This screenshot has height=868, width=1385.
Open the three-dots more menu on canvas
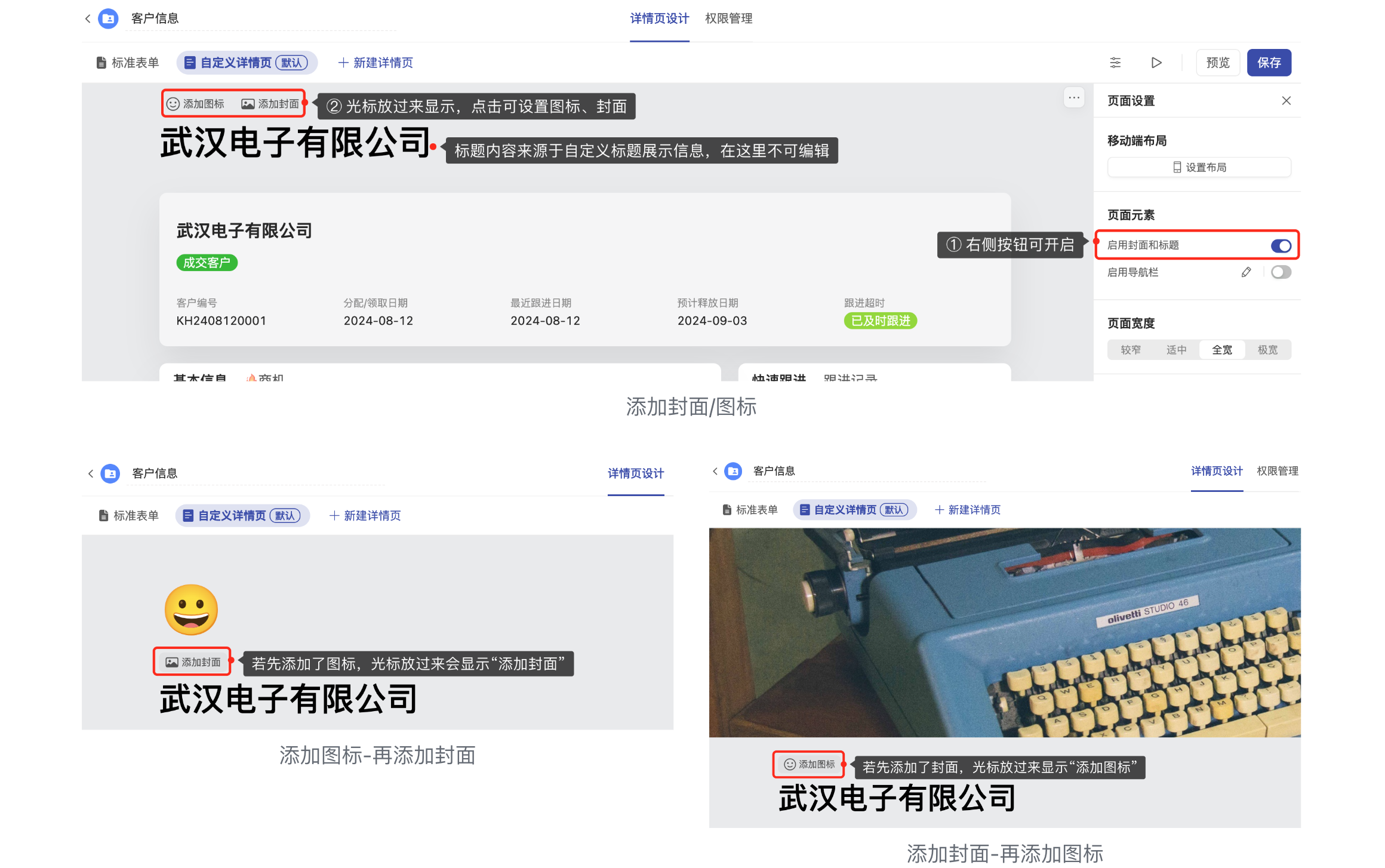pyautogui.click(x=1074, y=97)
